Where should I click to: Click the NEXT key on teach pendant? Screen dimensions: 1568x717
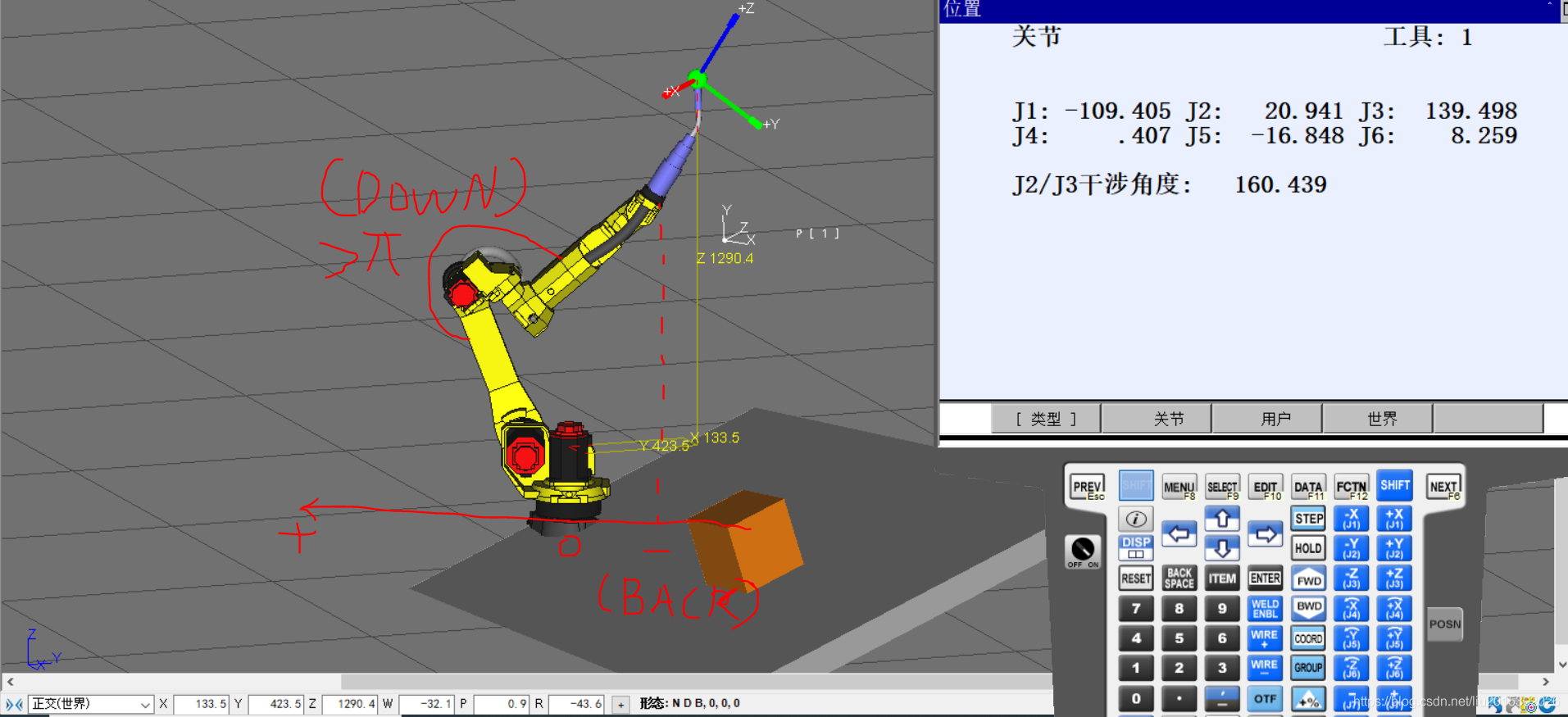coord(1443,486)
